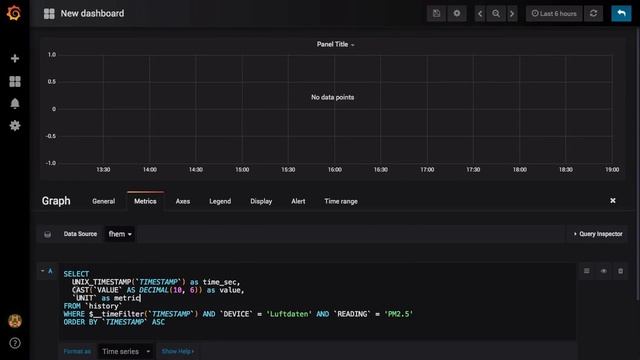640x360 pixels.
Task: Go back to dashboard with blue arrow
Action: tap(621, 13)
